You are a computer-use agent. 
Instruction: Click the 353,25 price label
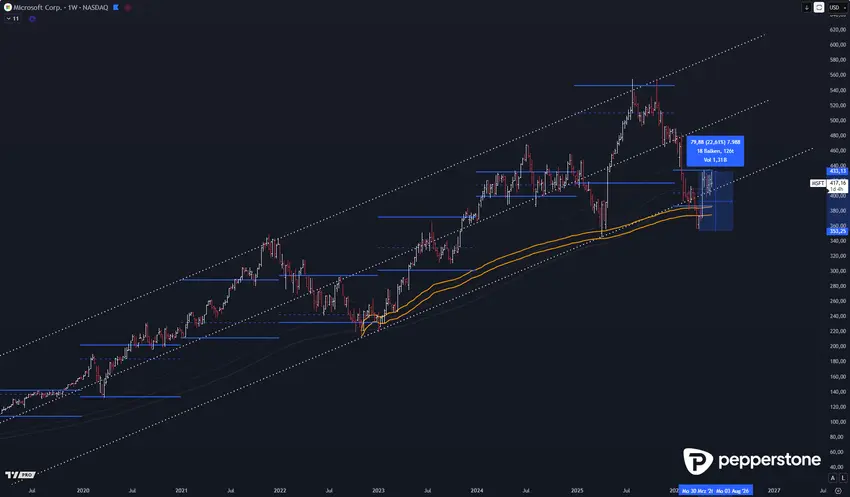coord(838,231)
